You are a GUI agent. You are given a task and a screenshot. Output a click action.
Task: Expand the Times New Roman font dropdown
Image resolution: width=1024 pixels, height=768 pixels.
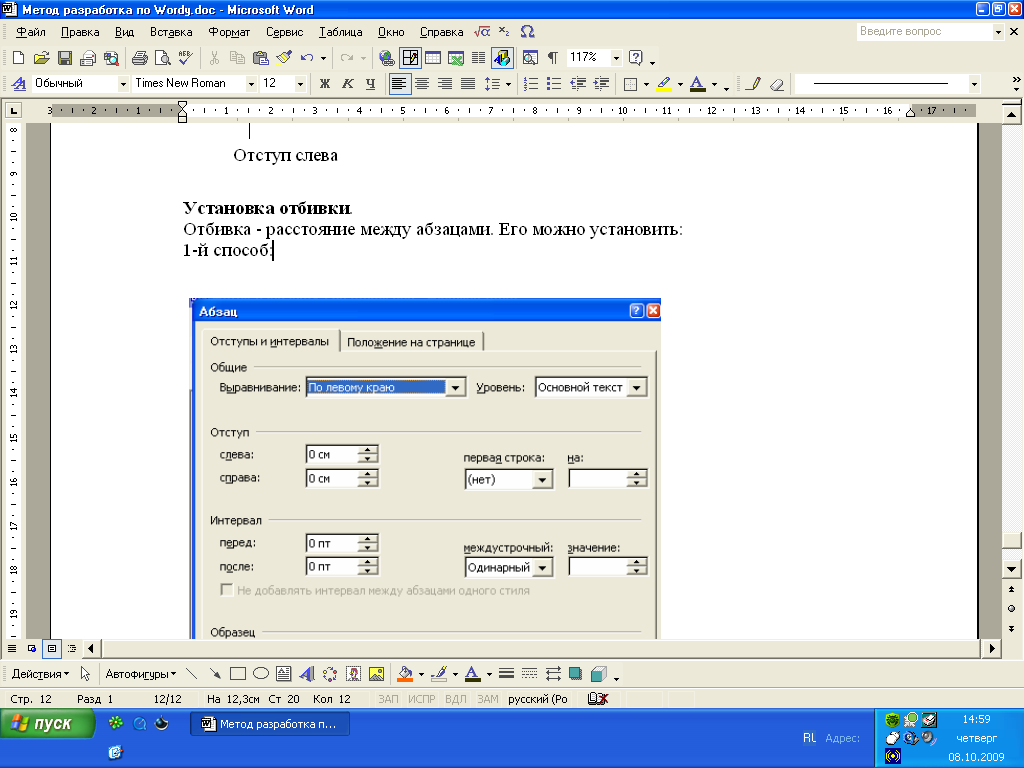point(250,84)
